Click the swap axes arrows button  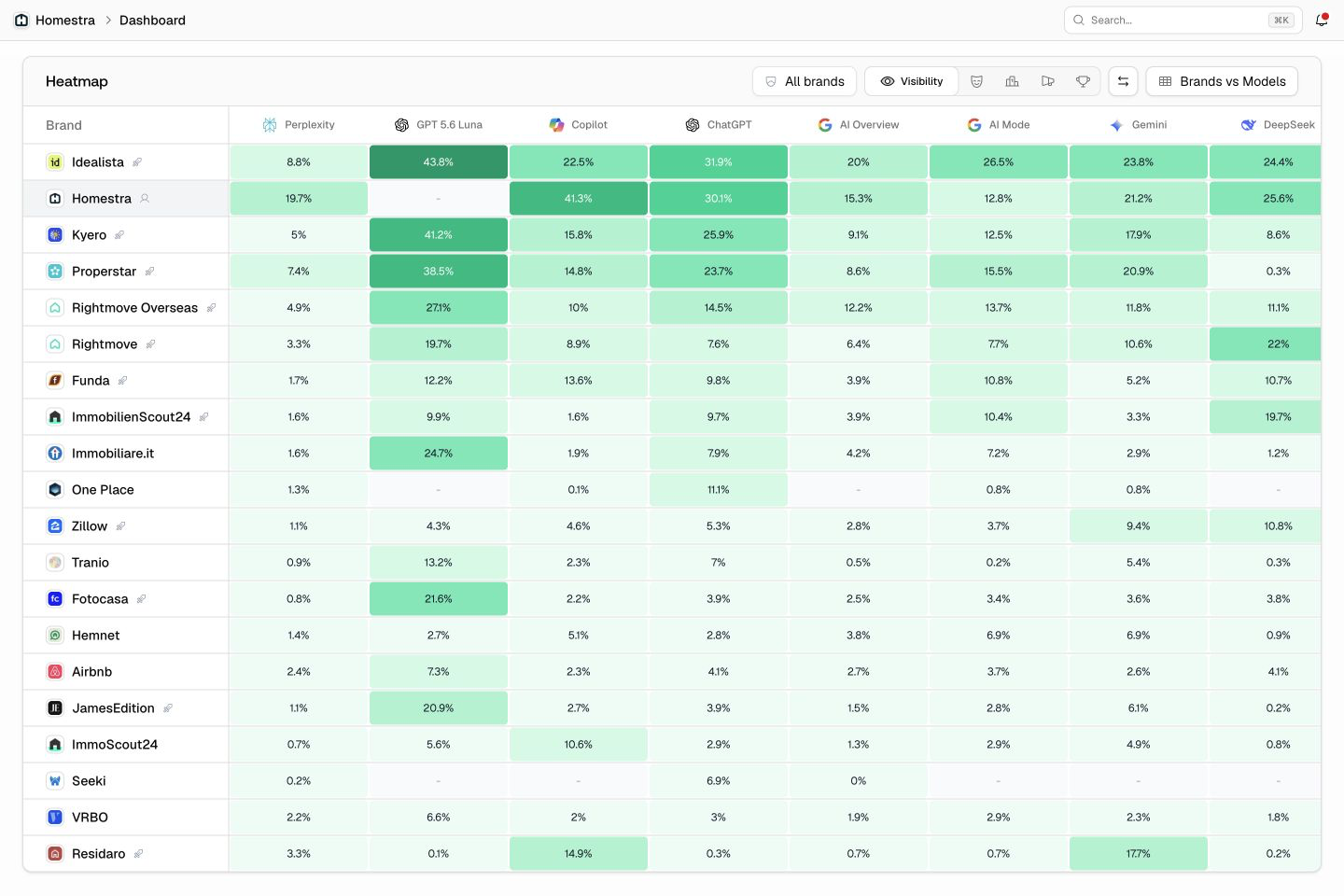coord(1123,81)
